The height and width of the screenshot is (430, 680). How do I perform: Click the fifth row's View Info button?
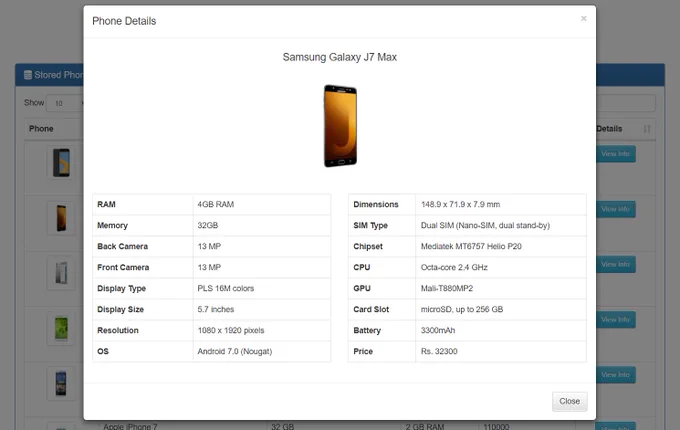pyautogui.click(x=615, y=375)
